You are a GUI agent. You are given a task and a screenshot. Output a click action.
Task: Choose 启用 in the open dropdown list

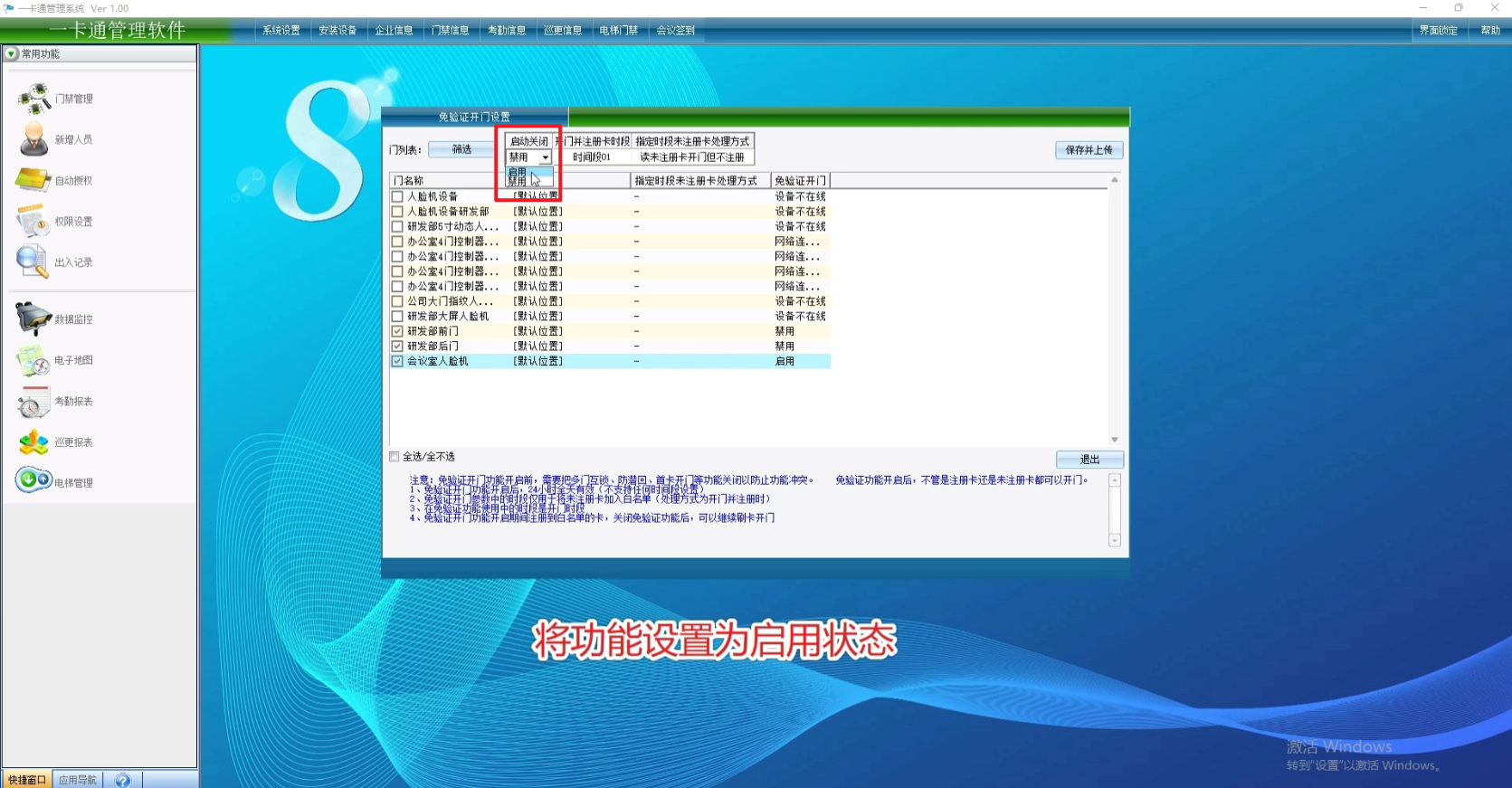pyautogui.click(x=518, y=171)
